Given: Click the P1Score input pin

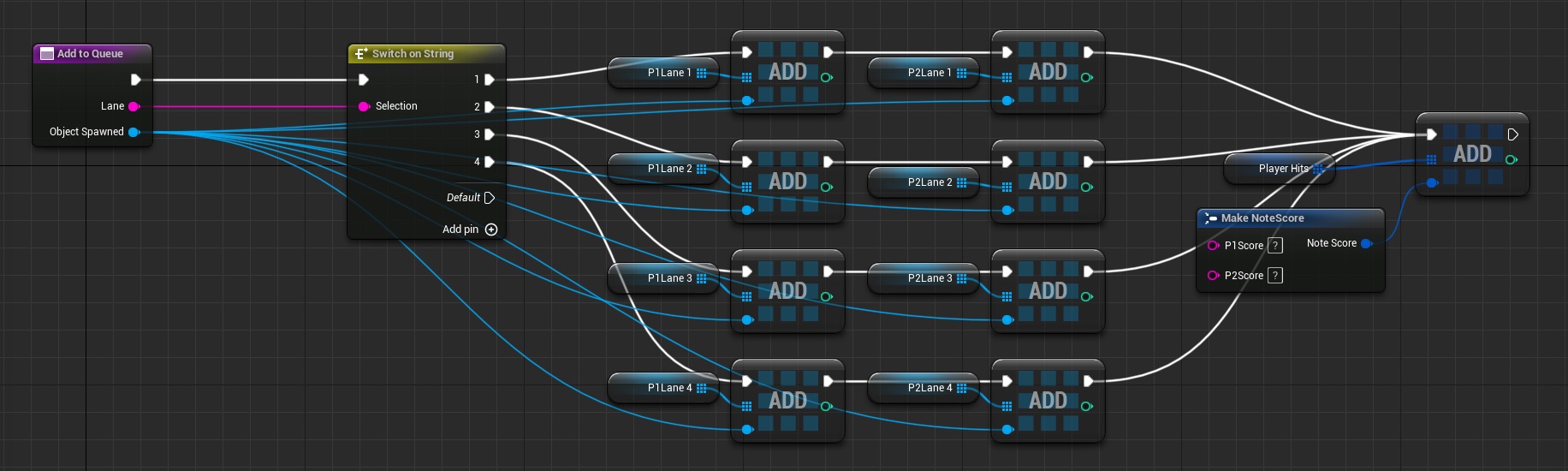Looking at the screenshot, I should (1213, 246).
